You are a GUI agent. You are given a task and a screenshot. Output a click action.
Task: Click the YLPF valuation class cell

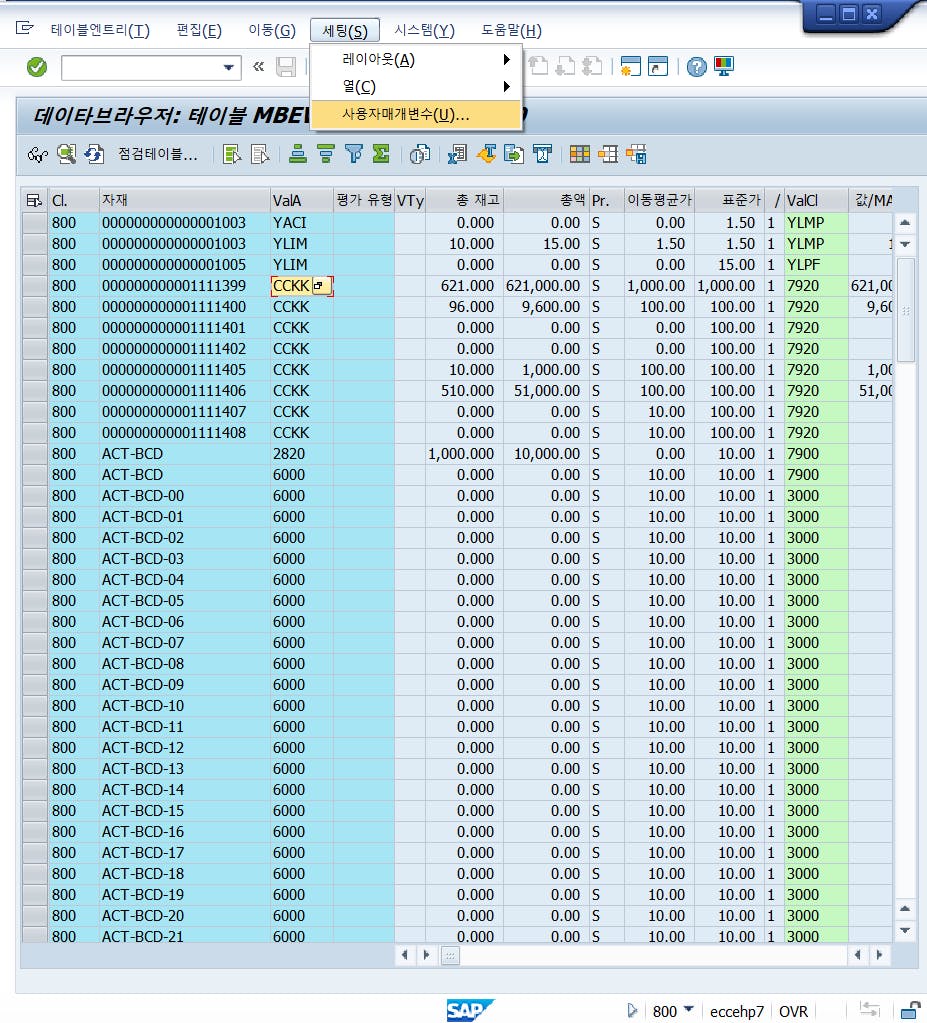(815, 265)
